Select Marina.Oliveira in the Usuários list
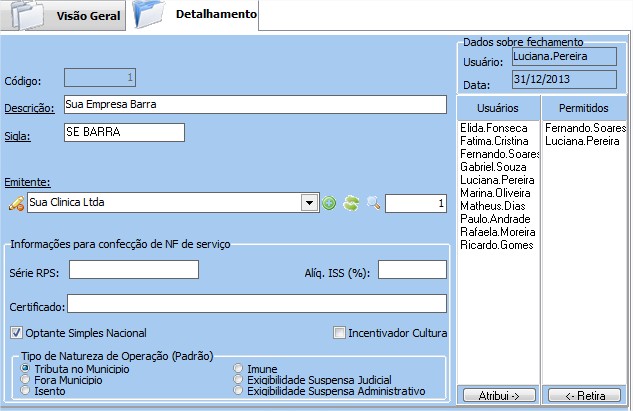 pyautogui.click(x=495, y=193)
